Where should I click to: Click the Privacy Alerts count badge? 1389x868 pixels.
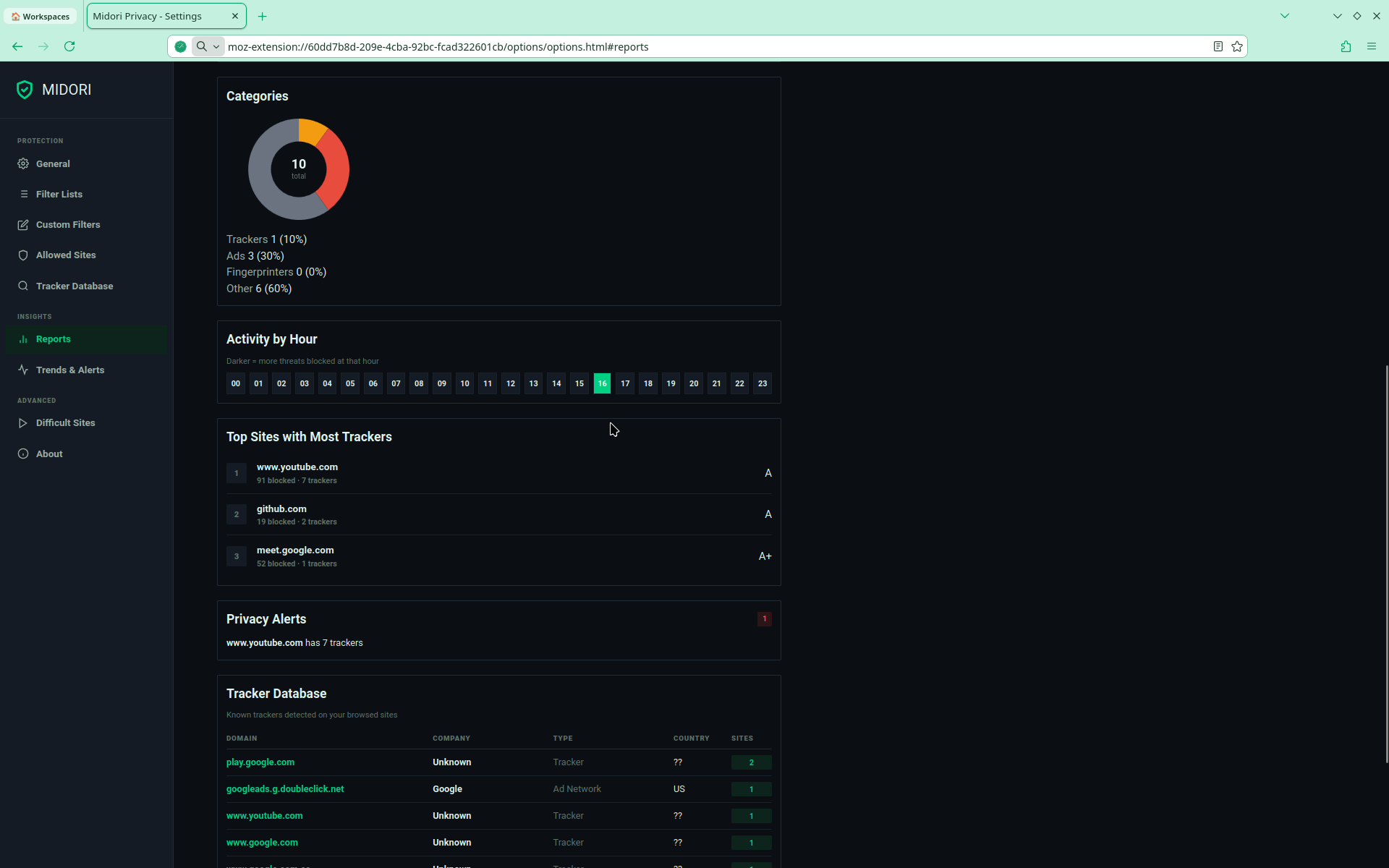(764, 619)
